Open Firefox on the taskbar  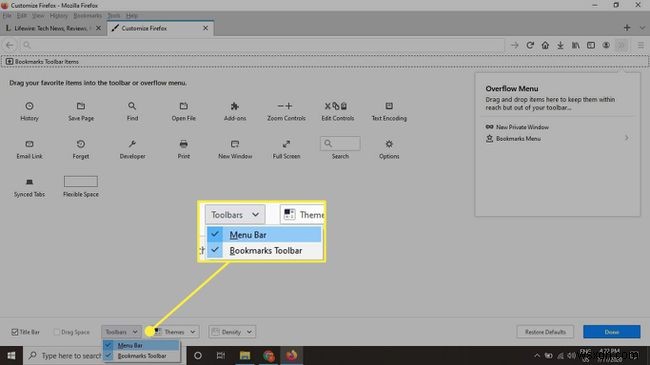[x=292, y=356]
